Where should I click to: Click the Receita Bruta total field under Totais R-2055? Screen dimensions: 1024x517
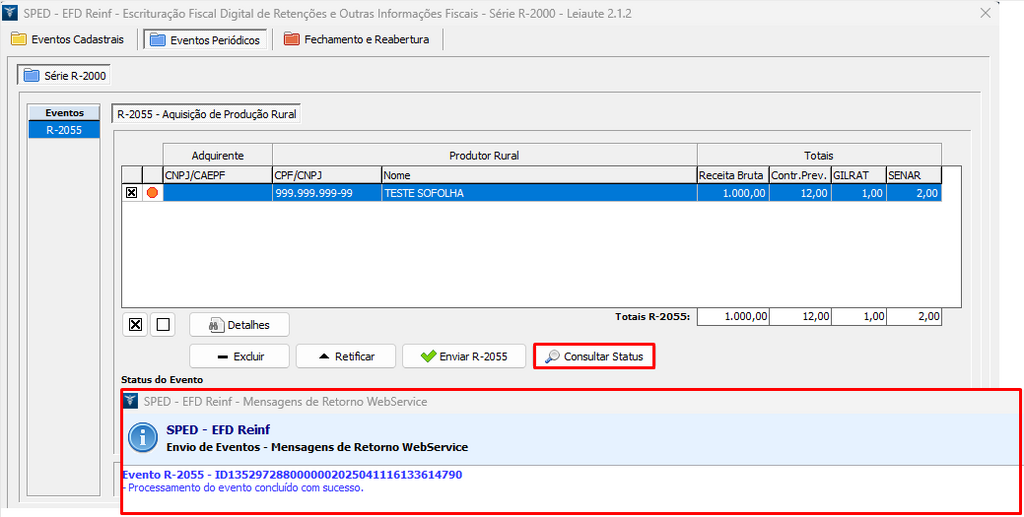[732, 317]
